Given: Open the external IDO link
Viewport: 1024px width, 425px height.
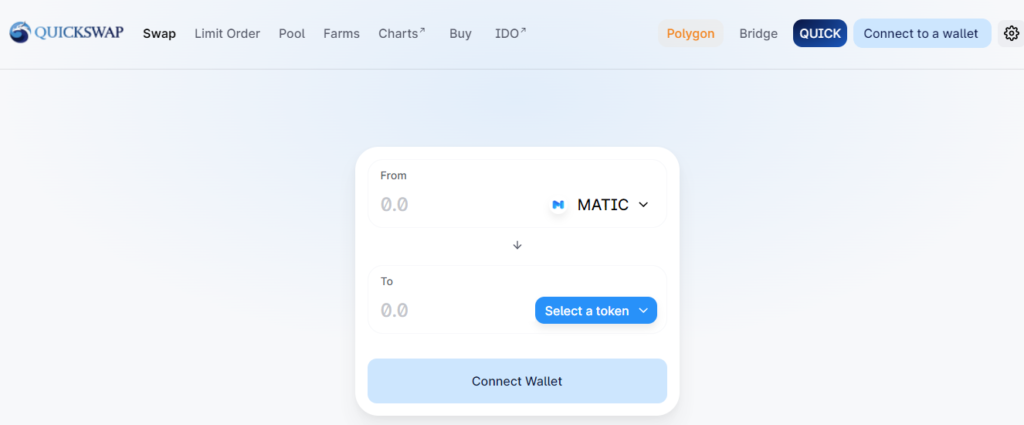Looking at the screenshot, I should (x=511, y=33).
